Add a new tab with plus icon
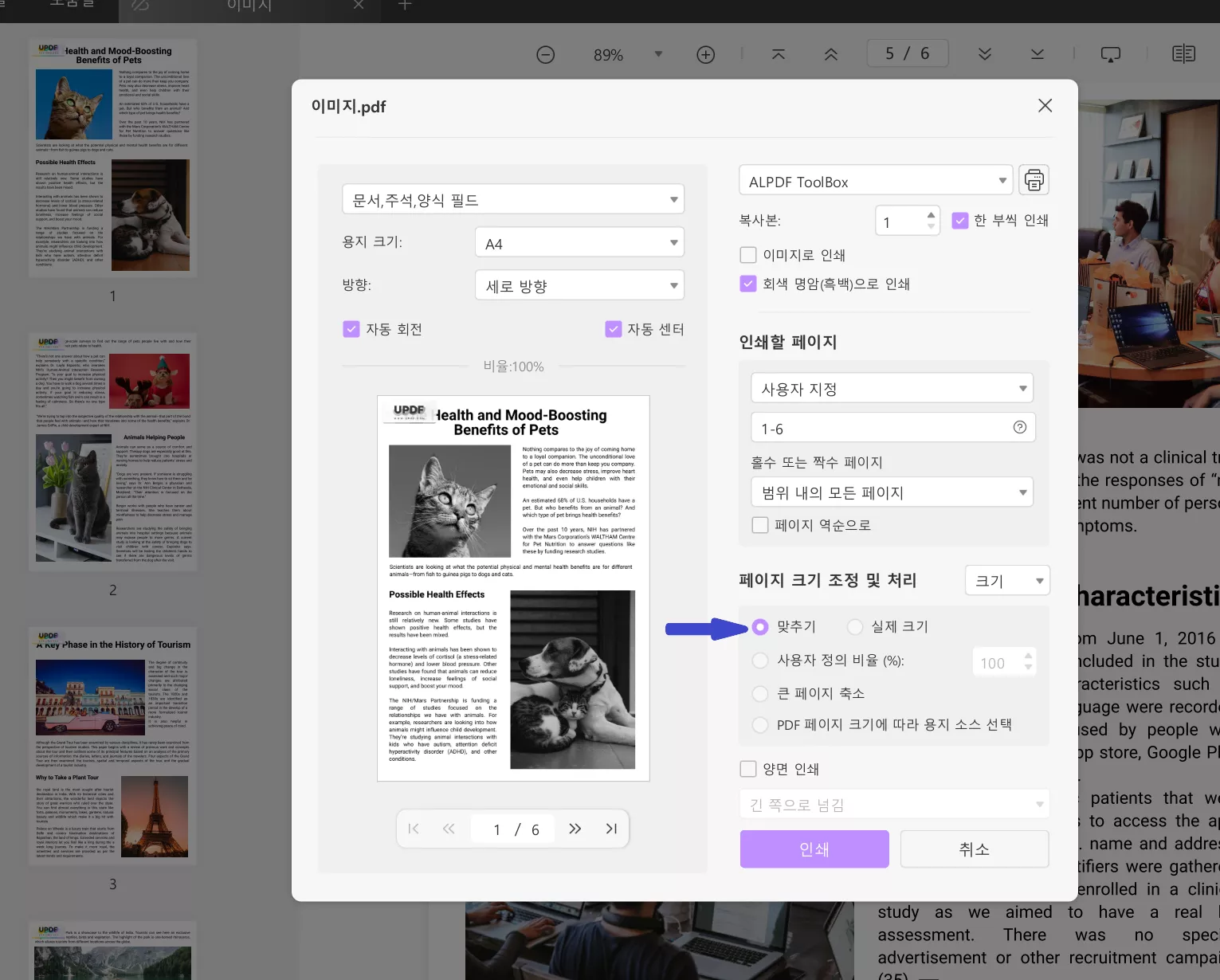1220x980 pixels. coord(405,5)
